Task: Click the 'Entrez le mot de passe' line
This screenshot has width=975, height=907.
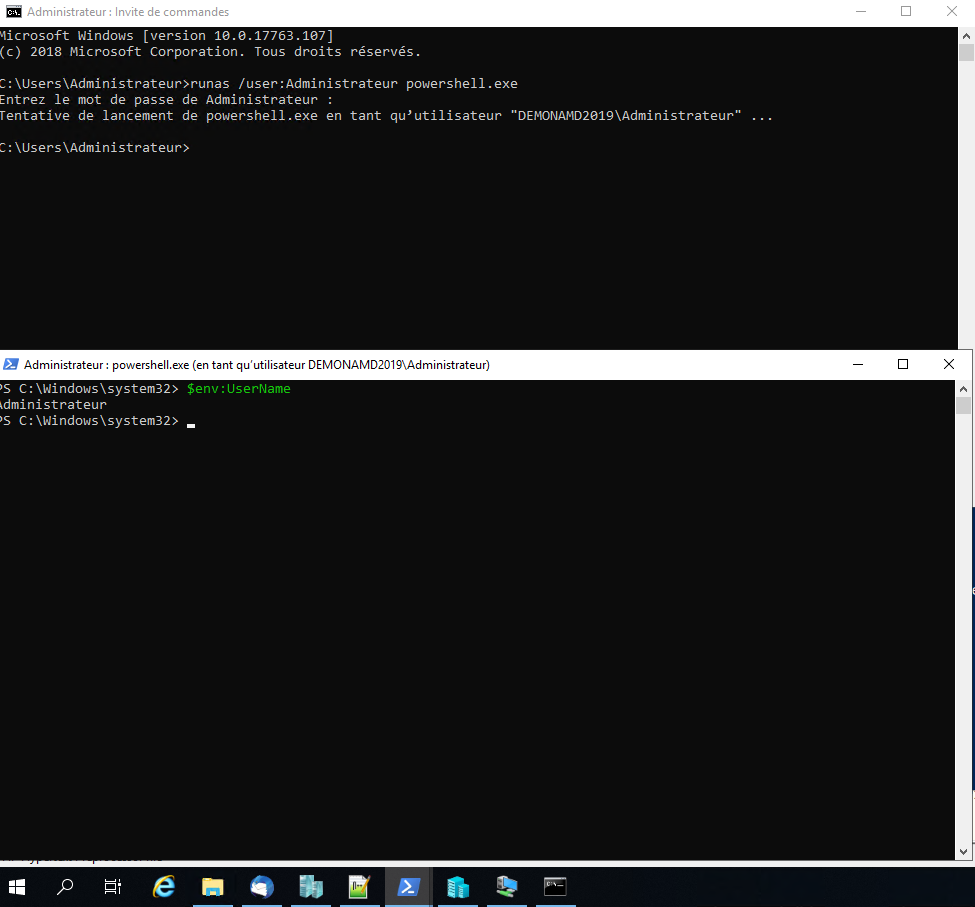Action: pos(166,99)
